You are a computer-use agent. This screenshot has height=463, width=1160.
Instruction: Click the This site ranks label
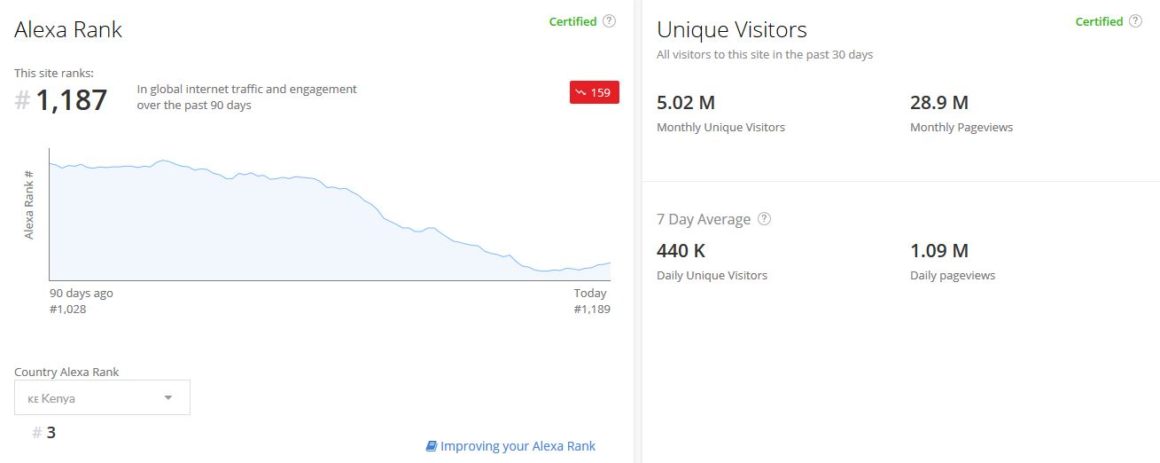pos(54,73)
